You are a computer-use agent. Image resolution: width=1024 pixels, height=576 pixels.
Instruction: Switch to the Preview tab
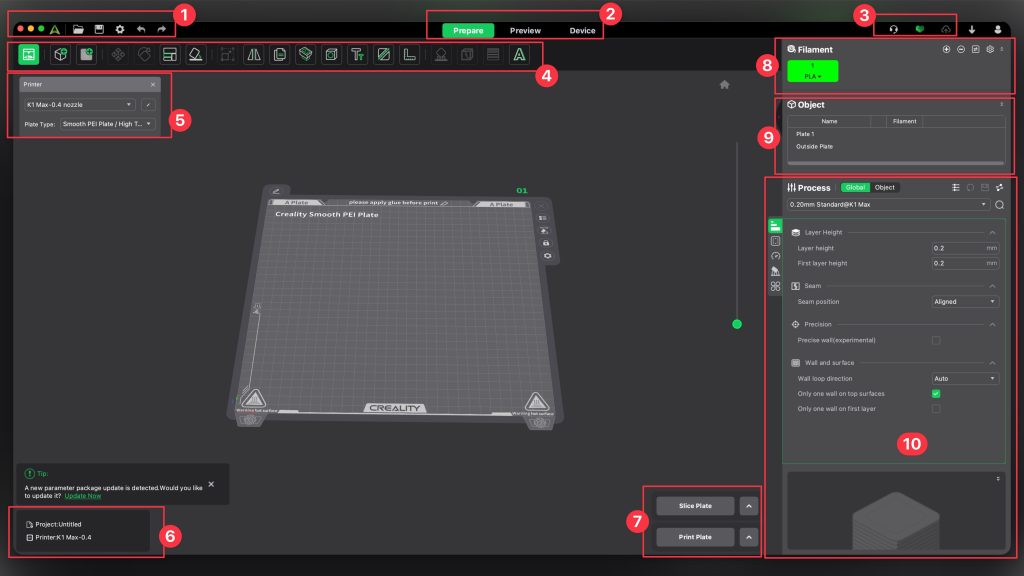(525, 31)
